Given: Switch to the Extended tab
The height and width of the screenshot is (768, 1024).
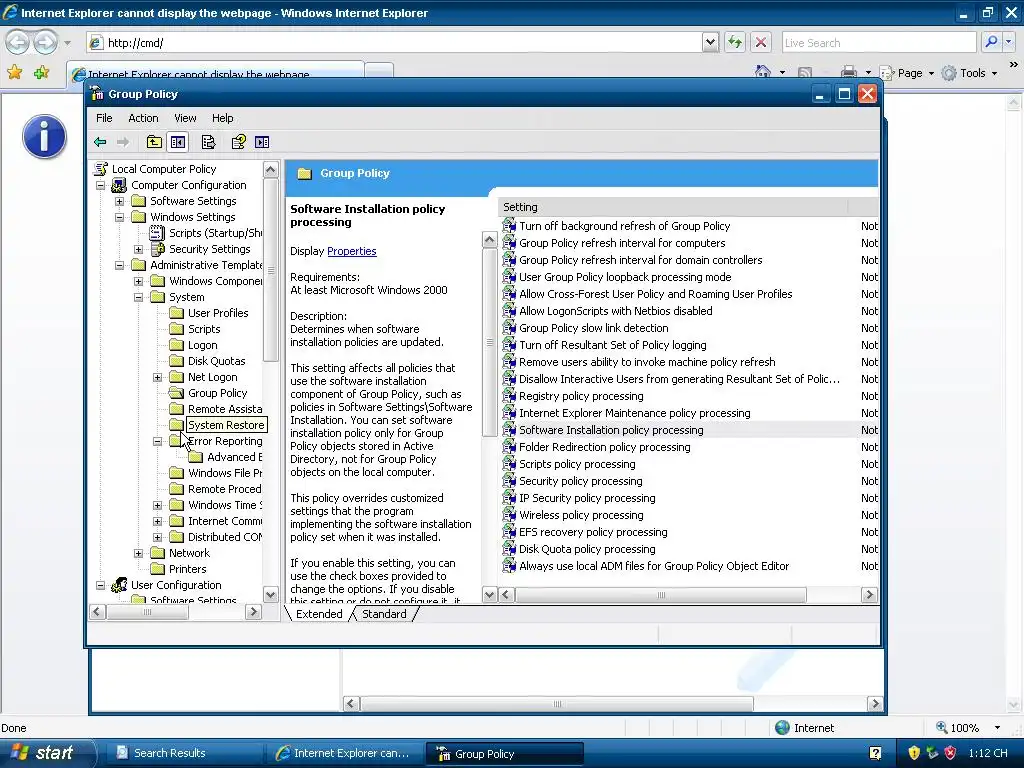Looking at the screenshot, I should (319, 614).
